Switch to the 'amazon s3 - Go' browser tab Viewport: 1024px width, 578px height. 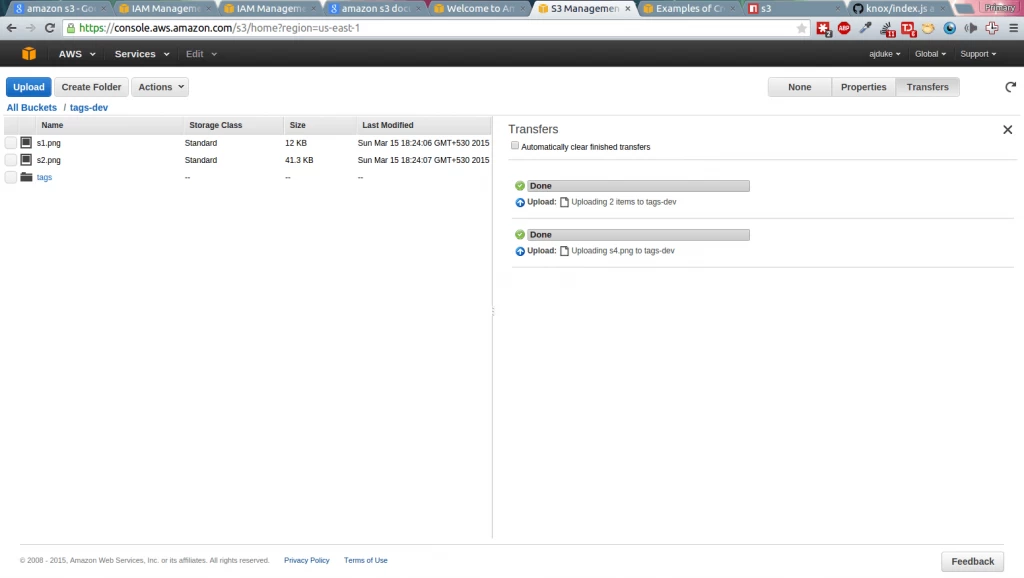click(59, 8)
